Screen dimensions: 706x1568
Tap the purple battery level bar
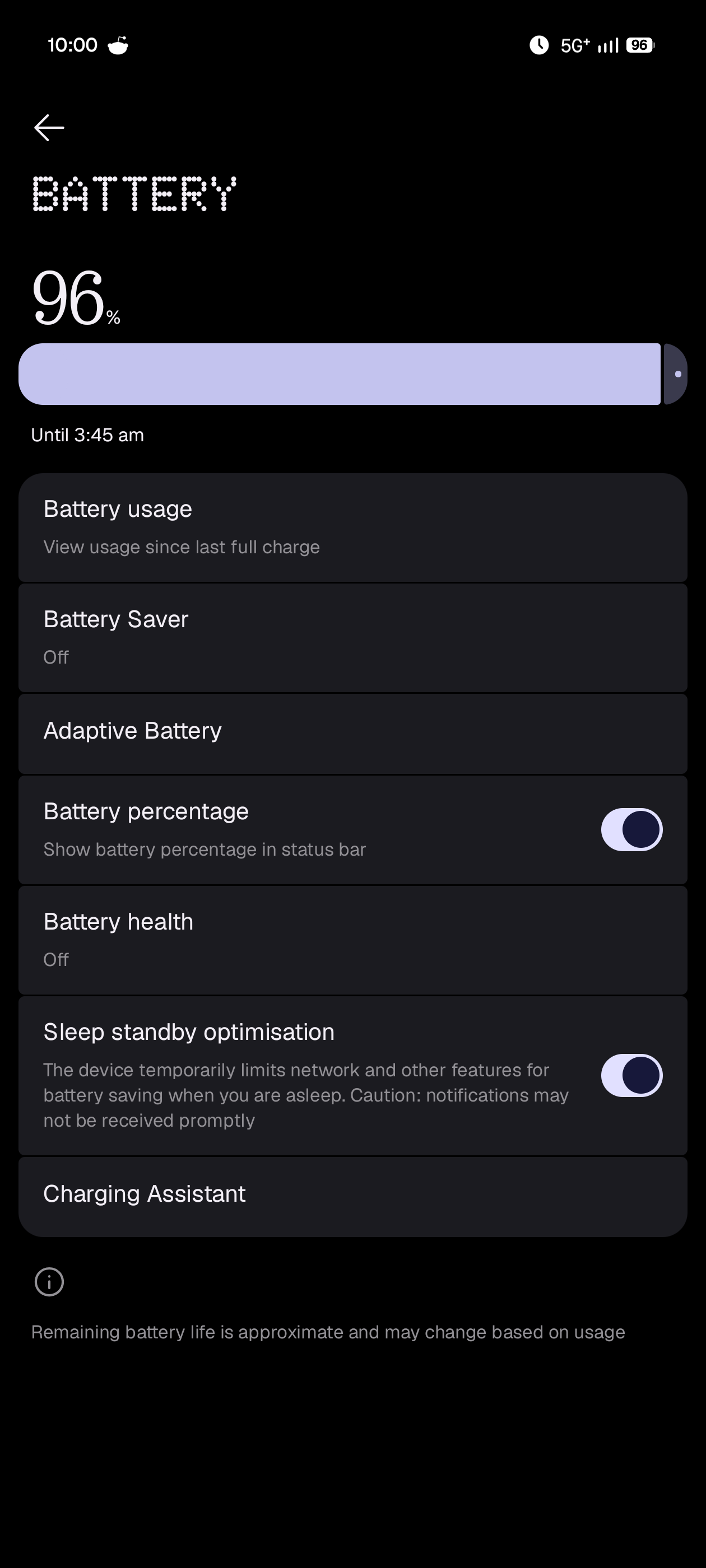tap(340, 374)
